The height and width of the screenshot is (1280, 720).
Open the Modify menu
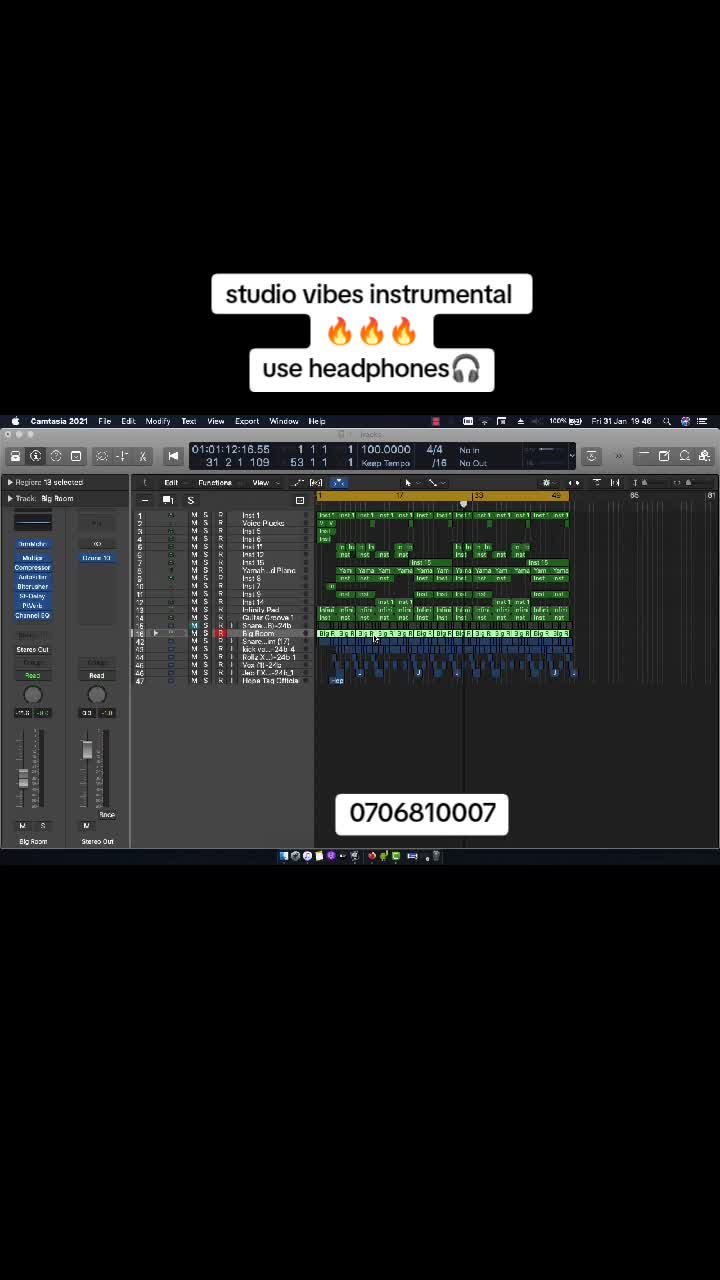[x=158, y=421]
